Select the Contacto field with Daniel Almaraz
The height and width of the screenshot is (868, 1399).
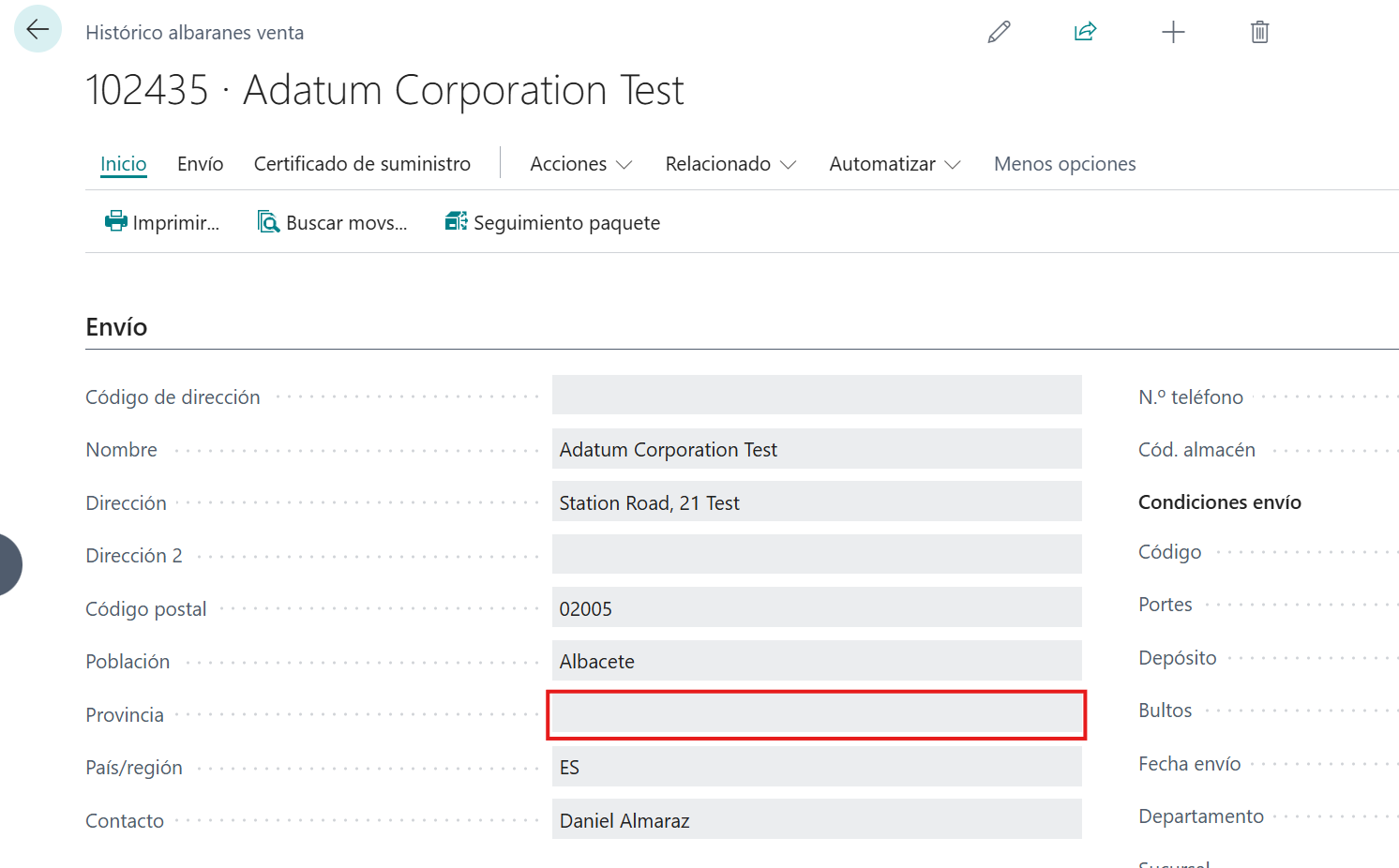(x=816, y=820)
